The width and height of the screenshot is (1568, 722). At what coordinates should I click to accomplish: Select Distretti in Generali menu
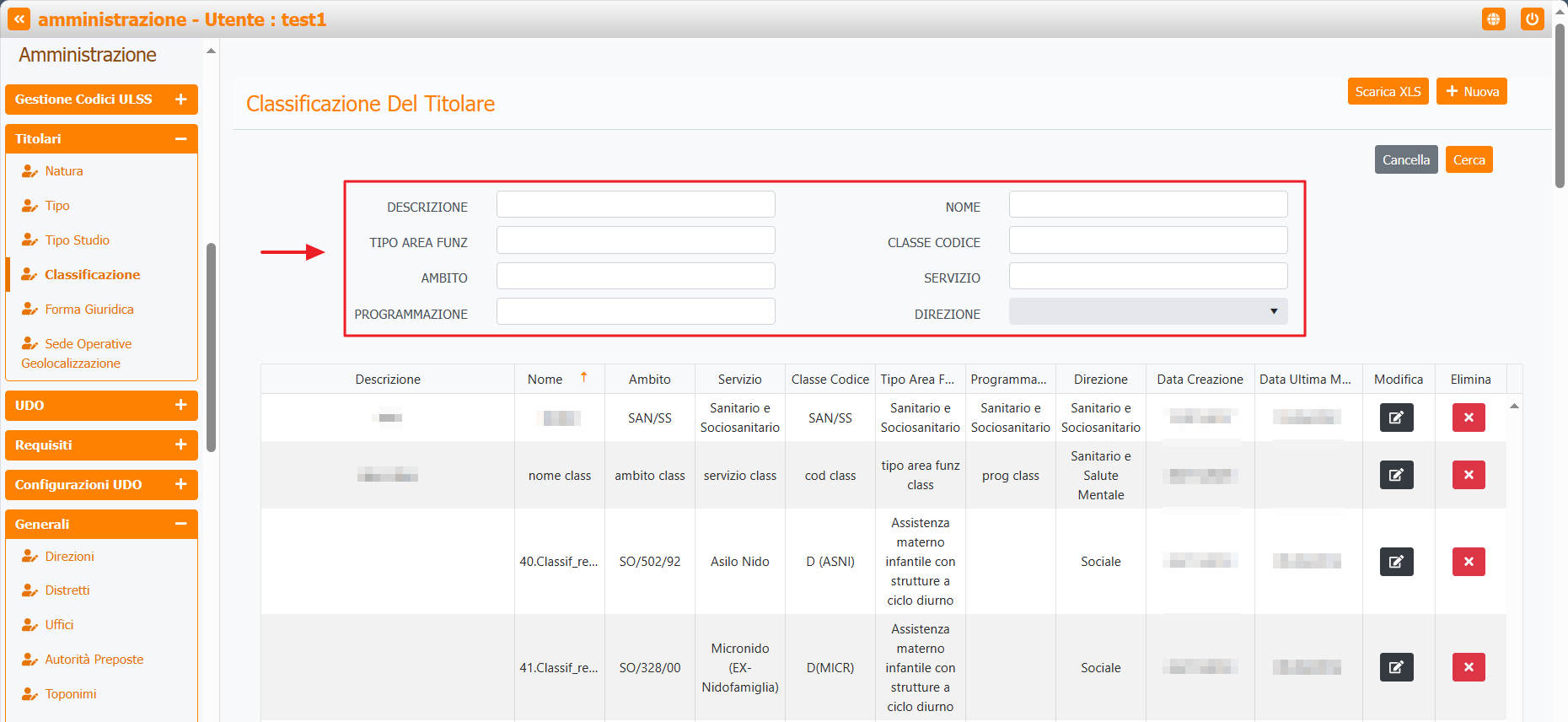tap(67, 590)
